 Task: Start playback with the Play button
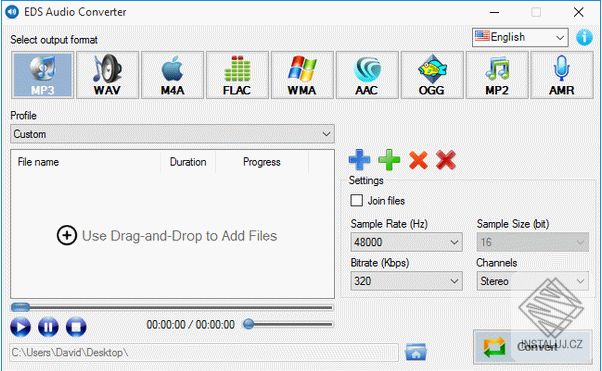click(20, 327)
